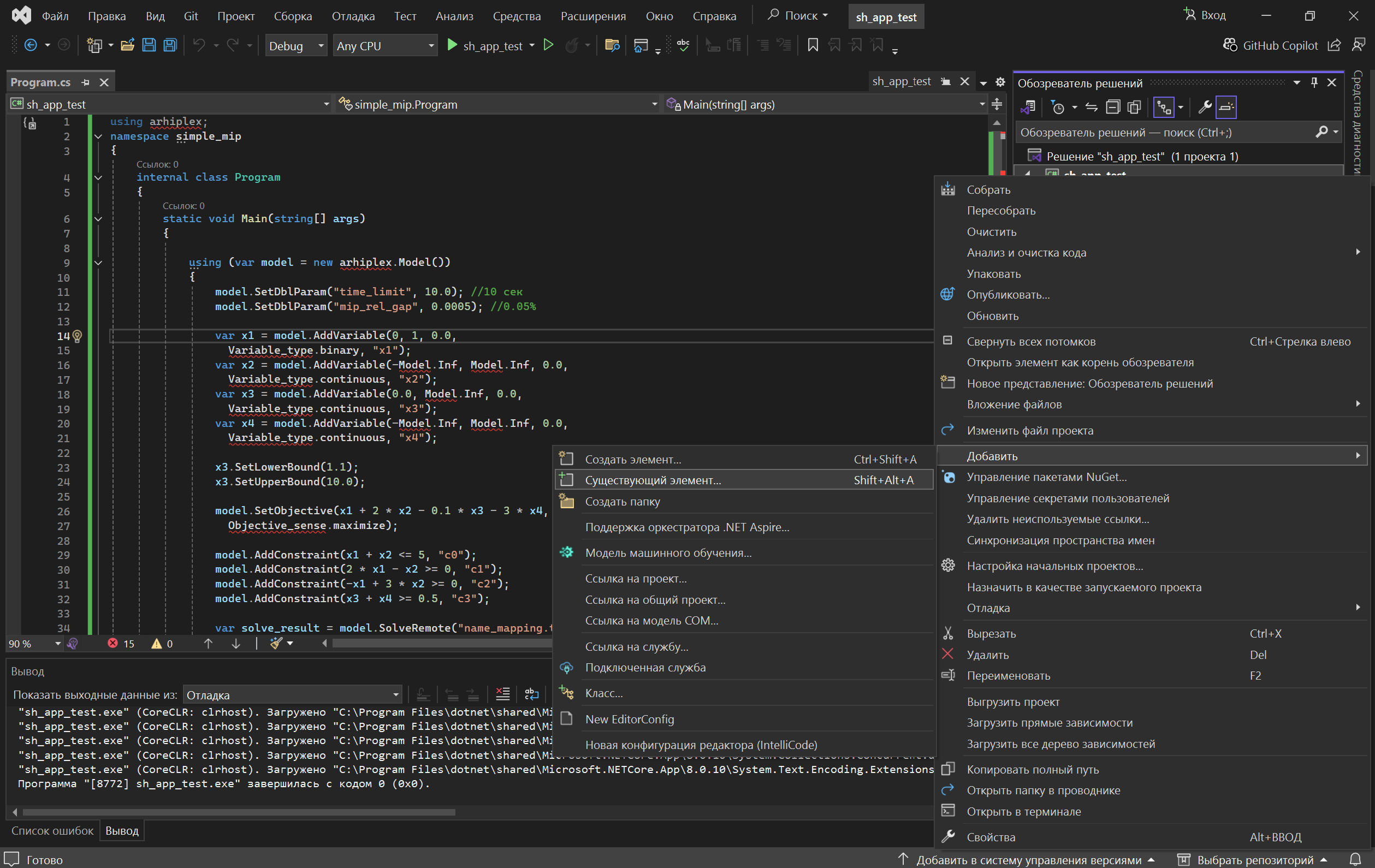Open the editor tab settings gear

pos(1000,82)
